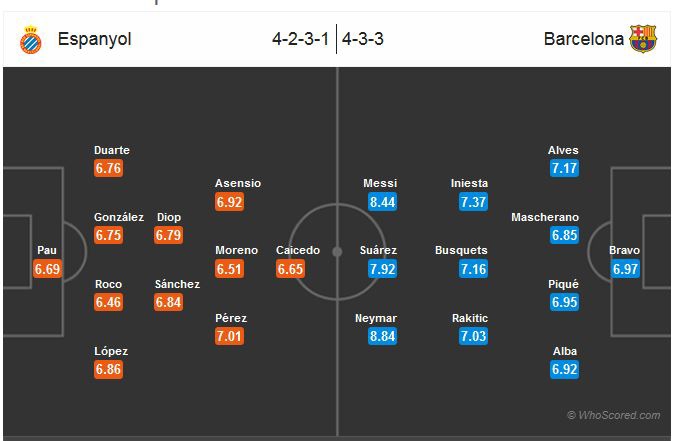Click Asensio's 6.92 rating badge
Screen dimensions: 678x441
(230, 202)
